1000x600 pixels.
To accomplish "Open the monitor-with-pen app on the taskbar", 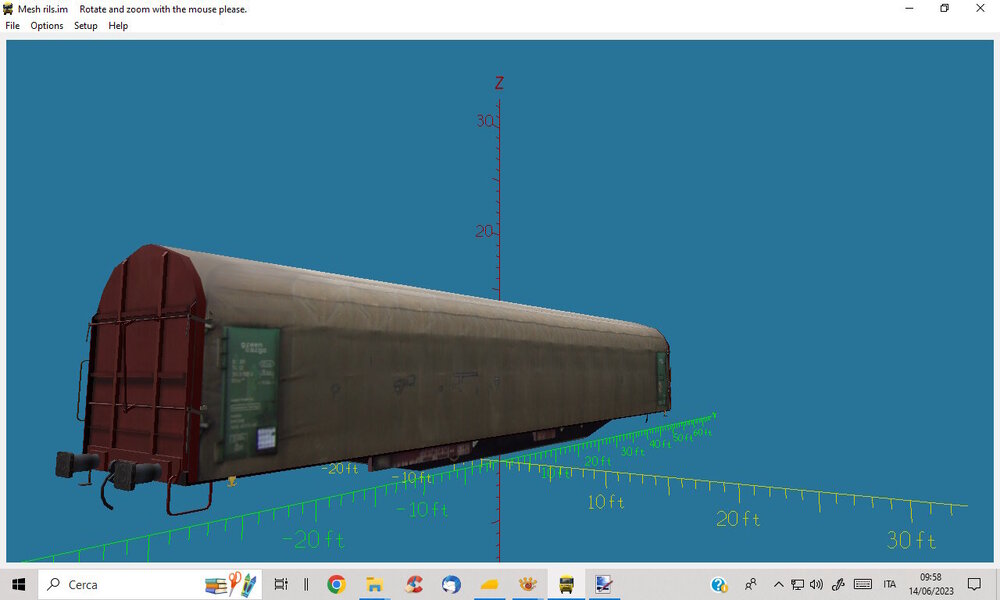I will click(603, 584).
